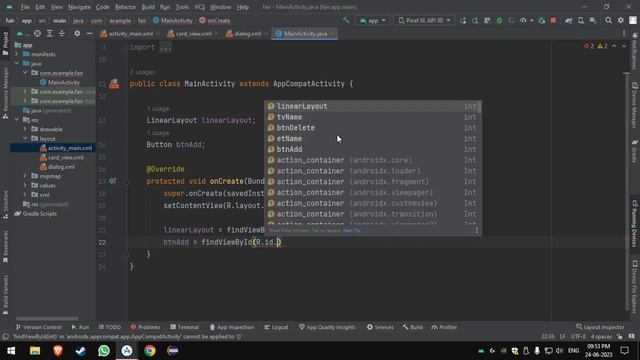The width and height of the screenshot is (640, 360).
Task: Collapse the java folder
Action: 17,63
